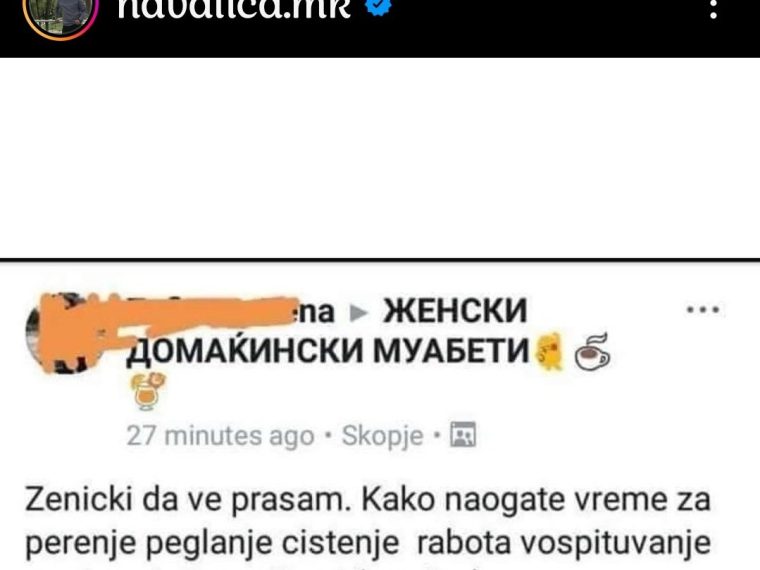The height and width of the screenshot is (570, 760).
Task: Tap the blank white area above the post
Action: point(380,158)
